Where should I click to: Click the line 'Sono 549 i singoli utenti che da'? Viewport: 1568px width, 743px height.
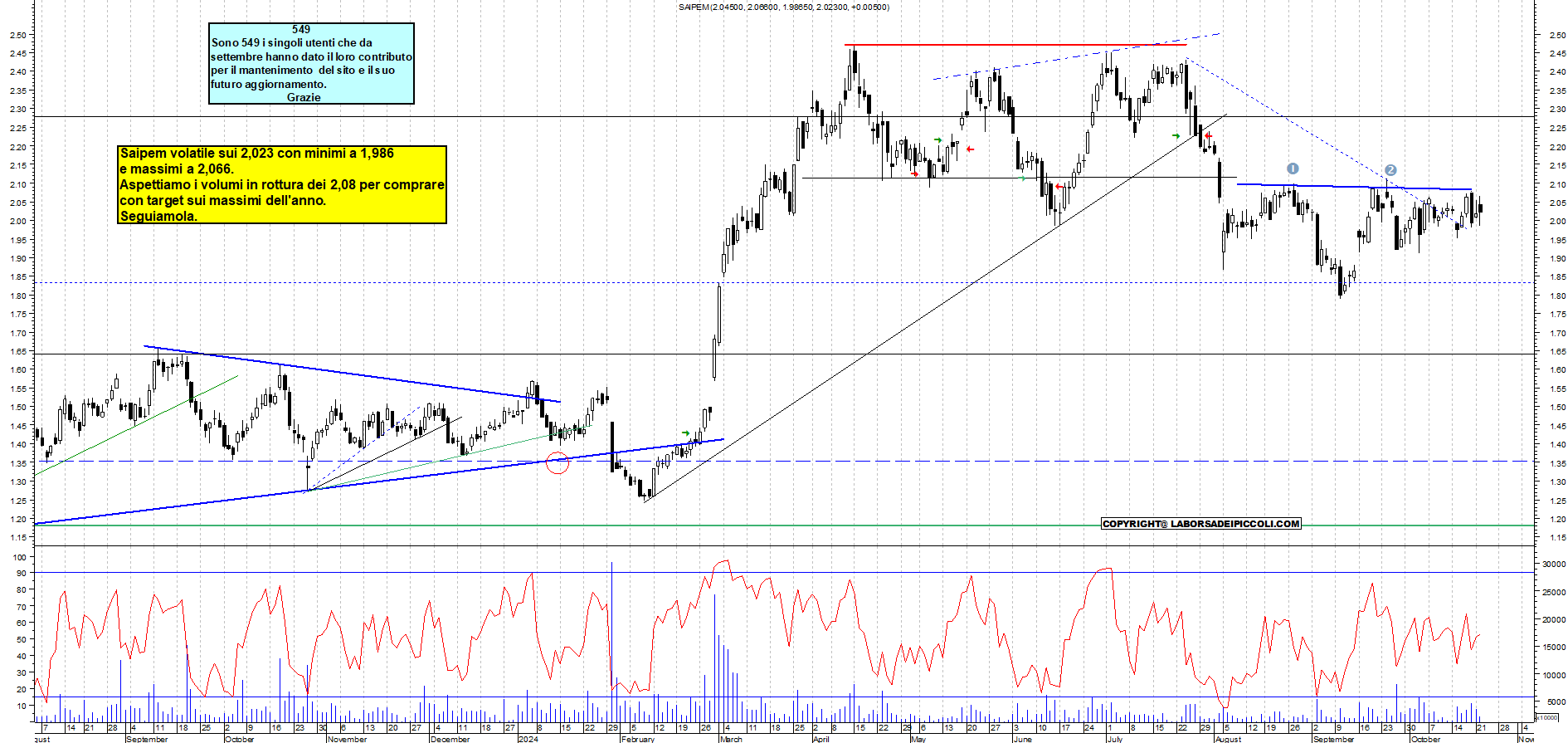(x=292, y=42)
